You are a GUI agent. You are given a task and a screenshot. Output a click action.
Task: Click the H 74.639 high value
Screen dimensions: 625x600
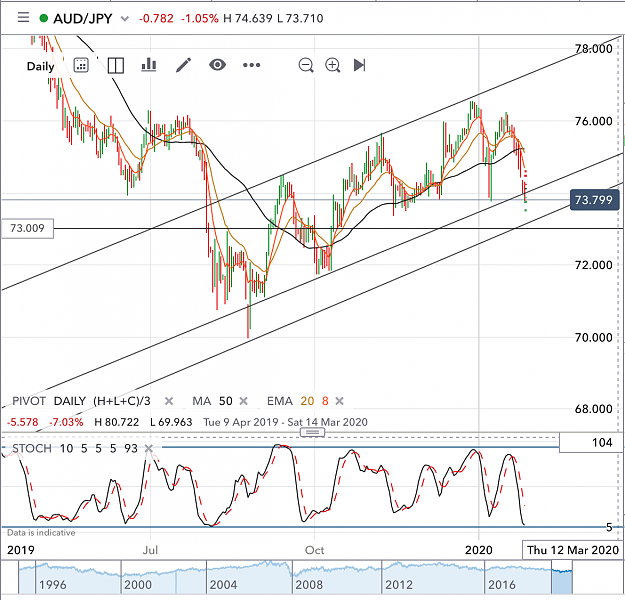248,18
